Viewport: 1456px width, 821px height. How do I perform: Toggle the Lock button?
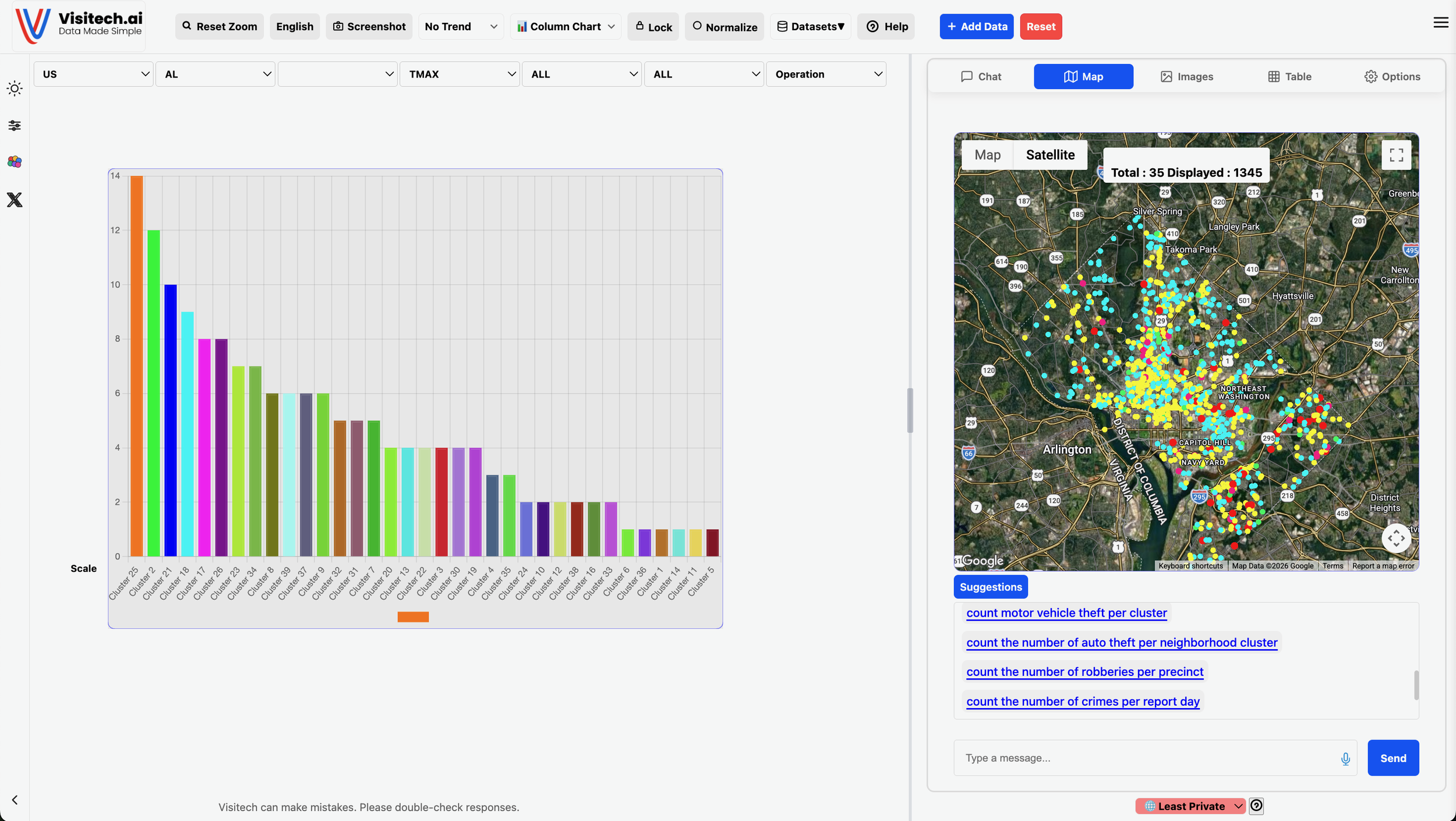(x=653, y=27)
